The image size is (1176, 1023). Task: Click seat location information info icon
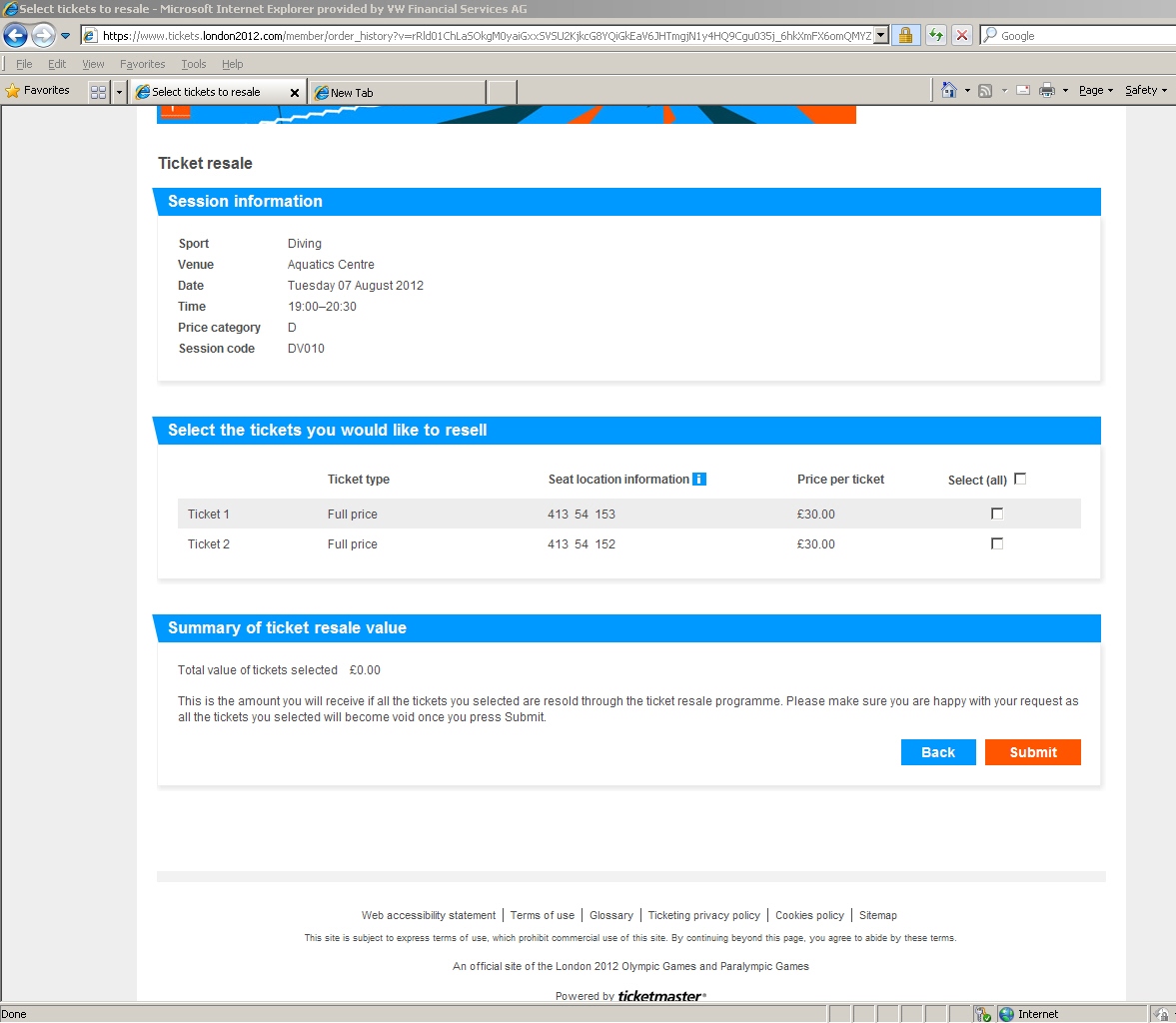(699, 480)
